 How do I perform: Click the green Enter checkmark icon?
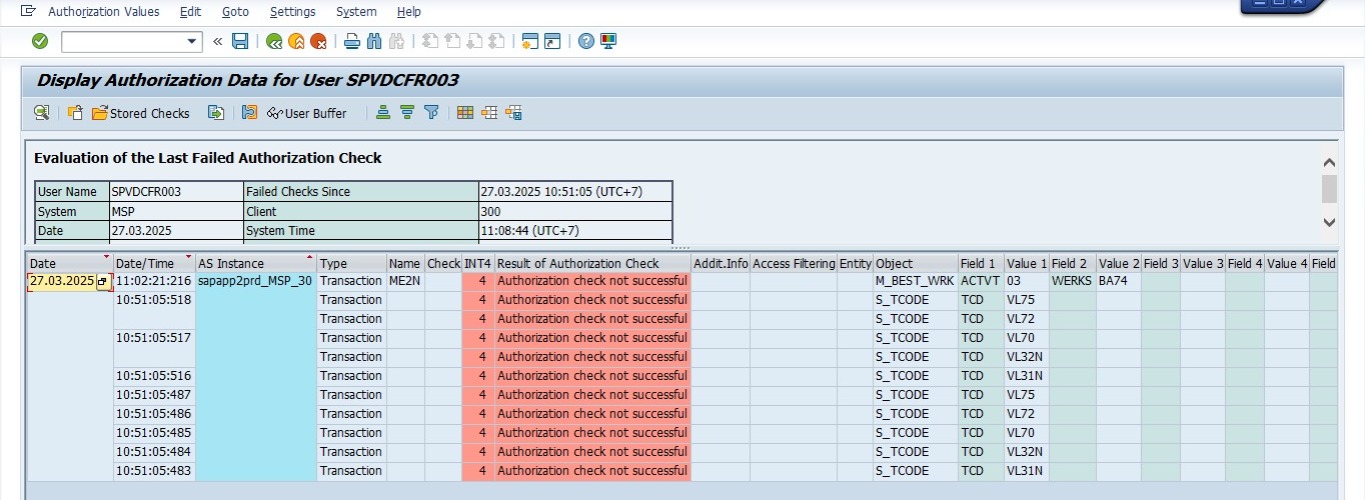[40, 41]
